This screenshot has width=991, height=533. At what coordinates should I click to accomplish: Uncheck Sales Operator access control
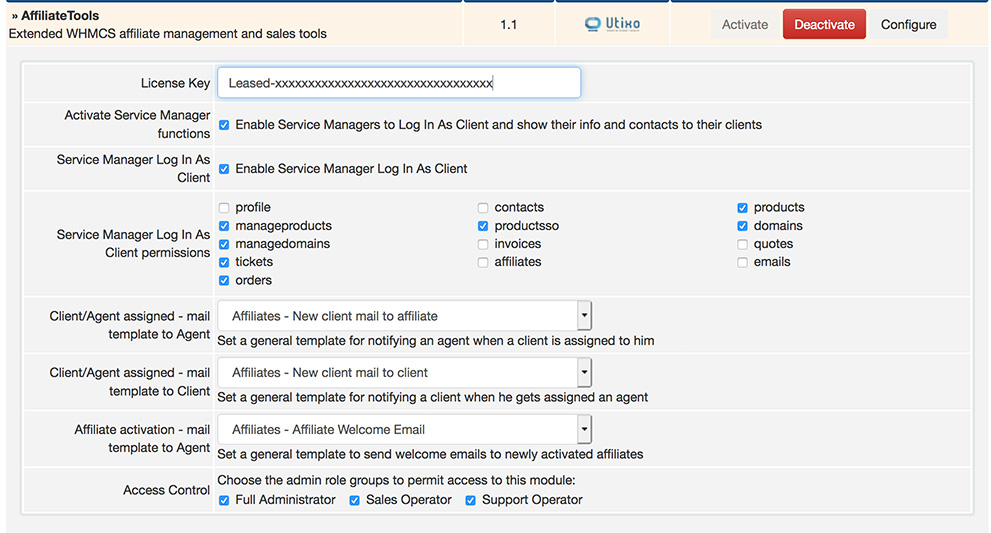(354, 500)
